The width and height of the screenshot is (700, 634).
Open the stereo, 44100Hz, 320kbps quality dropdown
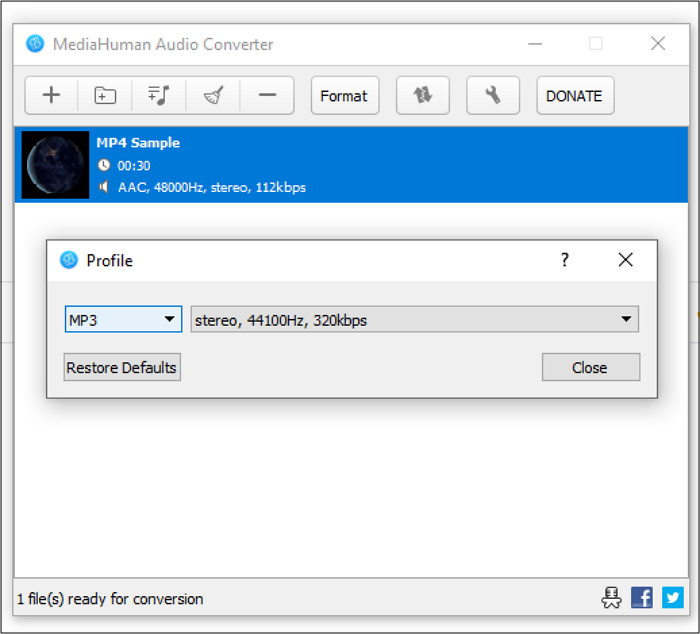(414, 320)
